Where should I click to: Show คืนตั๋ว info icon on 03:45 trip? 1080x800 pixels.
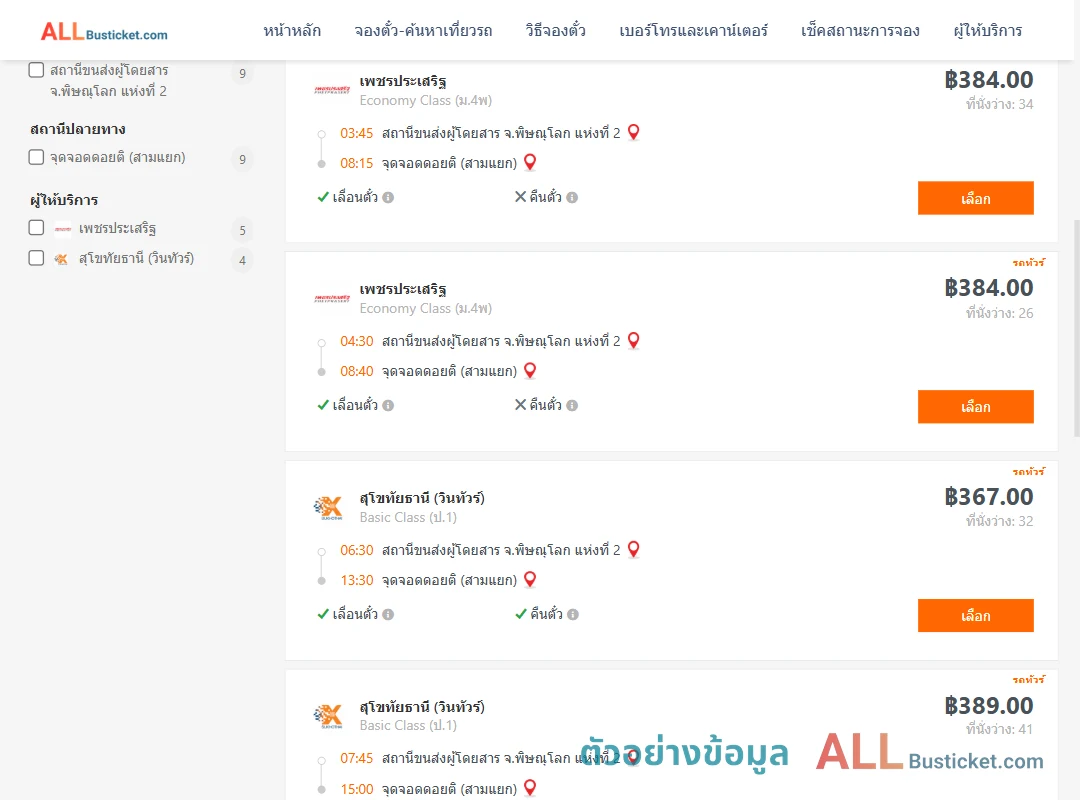[x=572, y=198]
